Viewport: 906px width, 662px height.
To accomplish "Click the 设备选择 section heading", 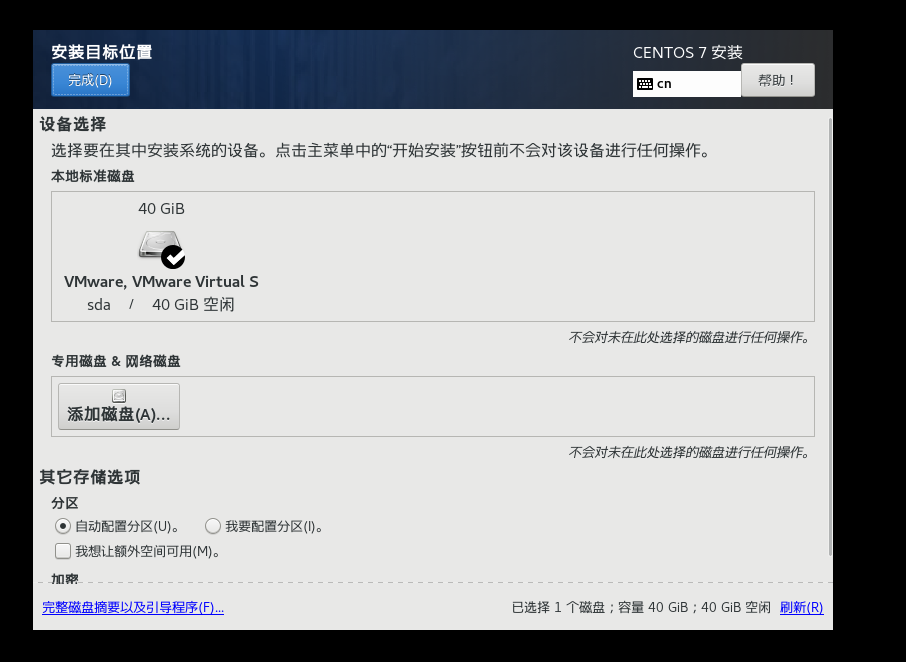I will 73,124.
